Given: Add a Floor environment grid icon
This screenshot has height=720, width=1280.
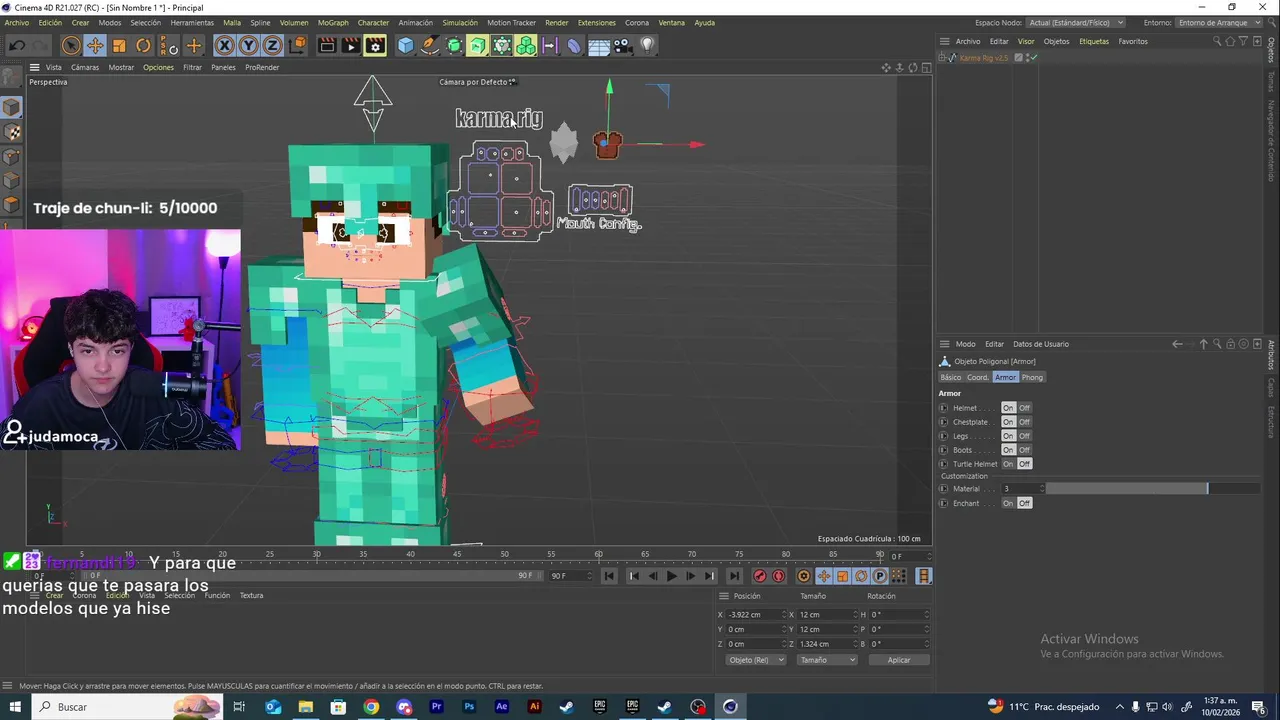Looking at the screenshot, I should click(599, 45).
